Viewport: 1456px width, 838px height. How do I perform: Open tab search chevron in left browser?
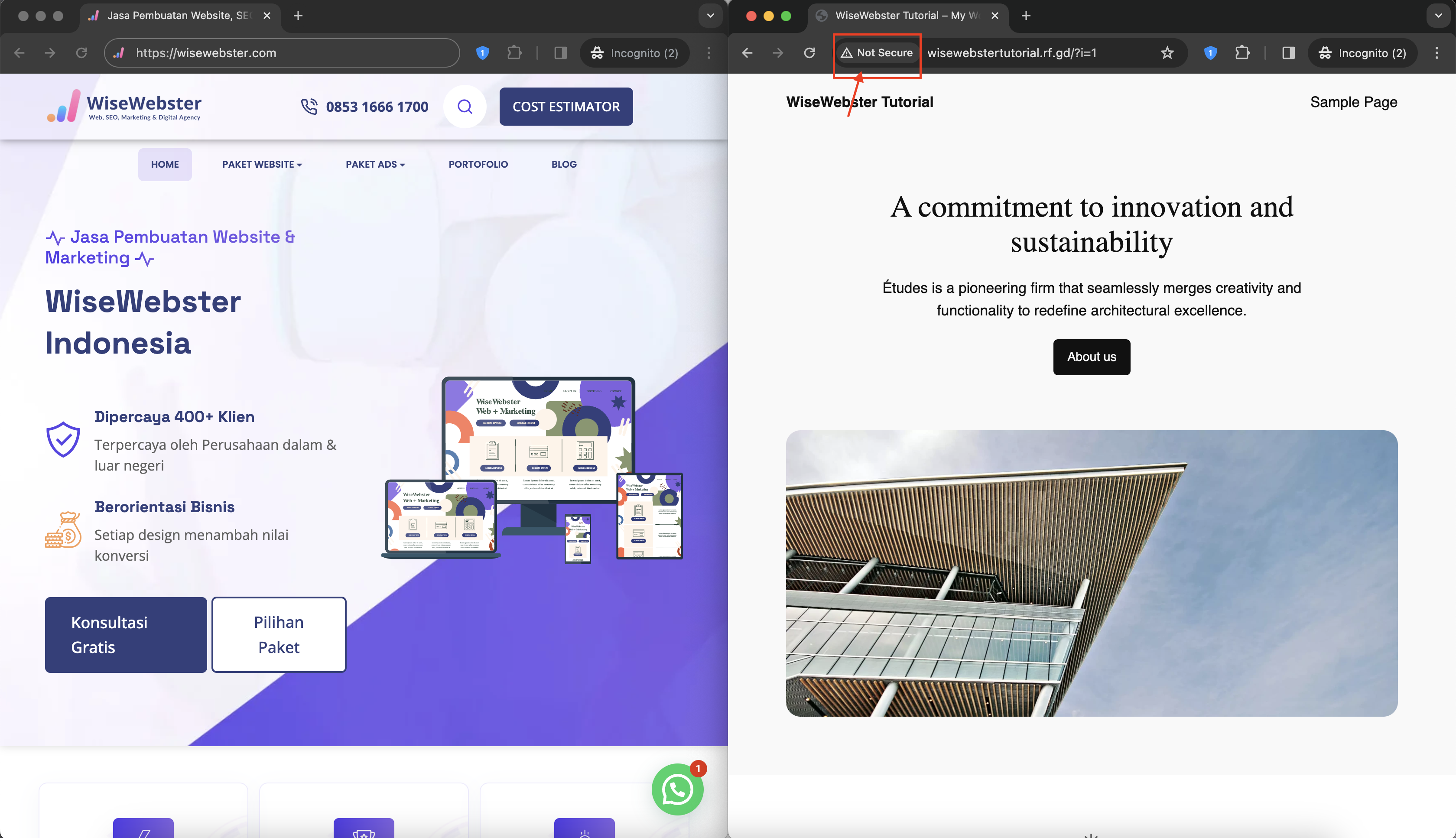pos(710,16)
